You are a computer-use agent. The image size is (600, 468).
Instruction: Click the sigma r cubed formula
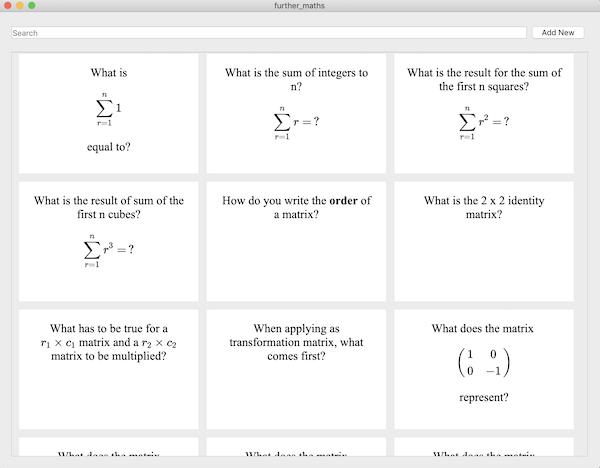[x=108, y=250]
